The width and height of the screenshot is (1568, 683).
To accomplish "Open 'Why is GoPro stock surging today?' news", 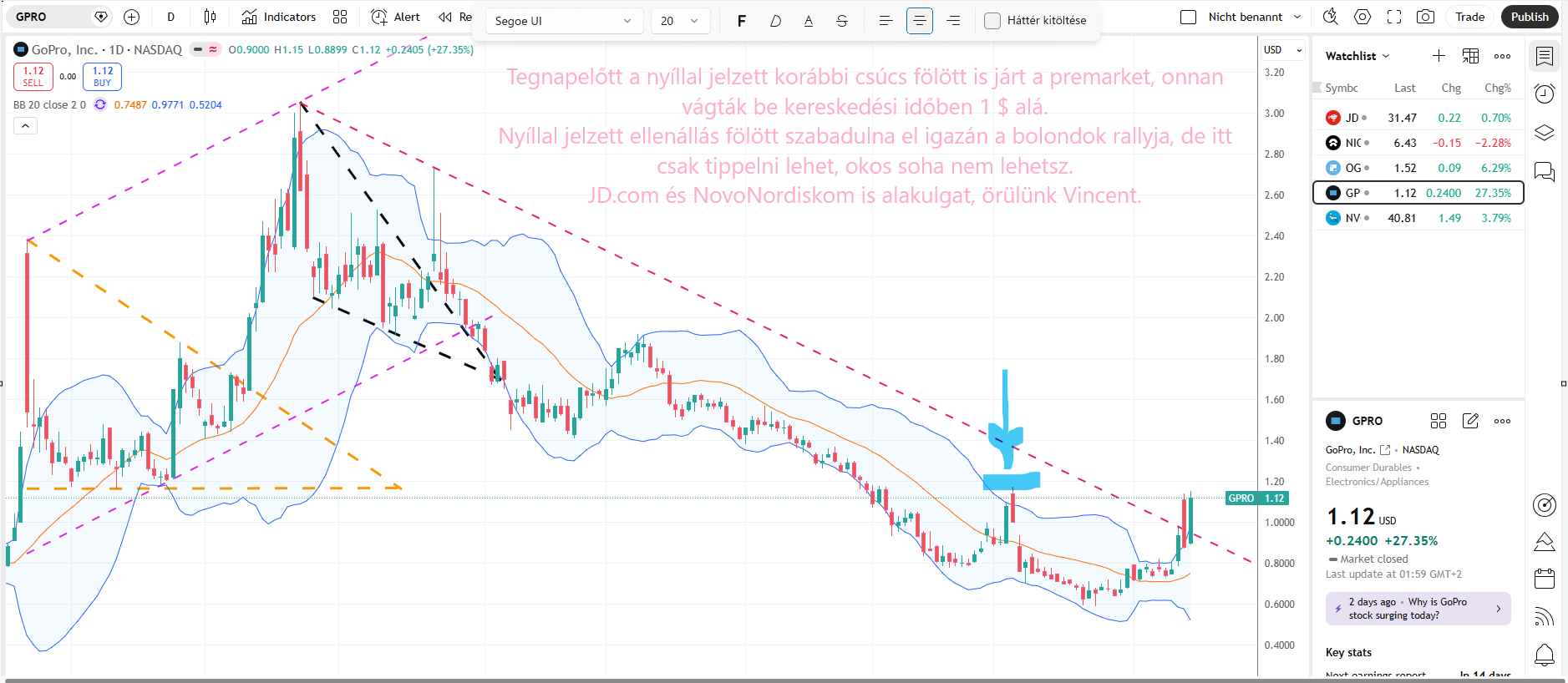I will tap(1418, 609).
